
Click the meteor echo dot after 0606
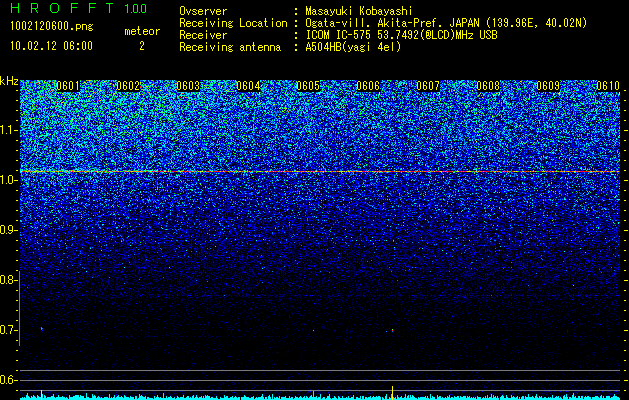[392, 331]
